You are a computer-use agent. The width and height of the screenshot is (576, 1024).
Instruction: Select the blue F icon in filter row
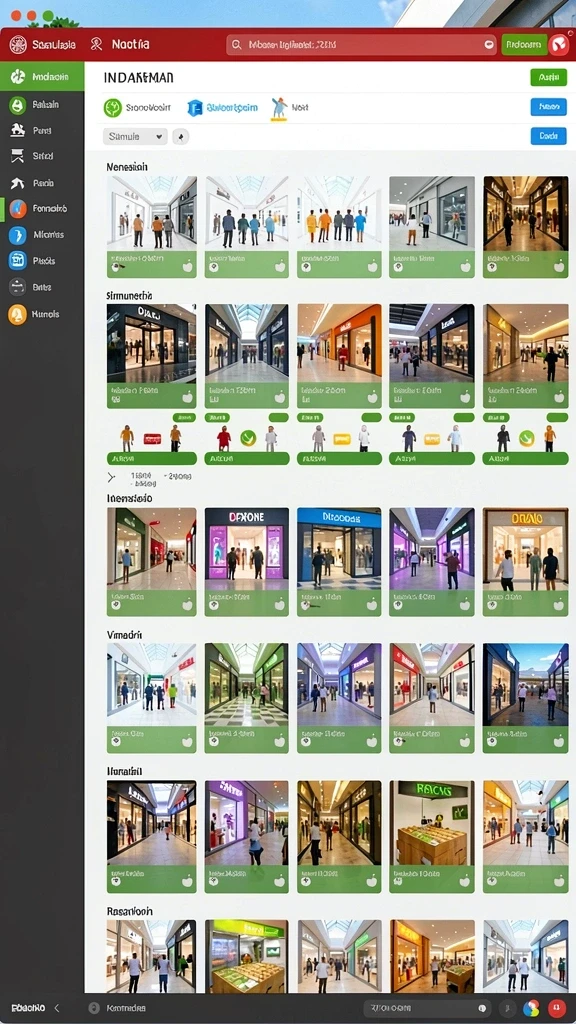point(195,108)
